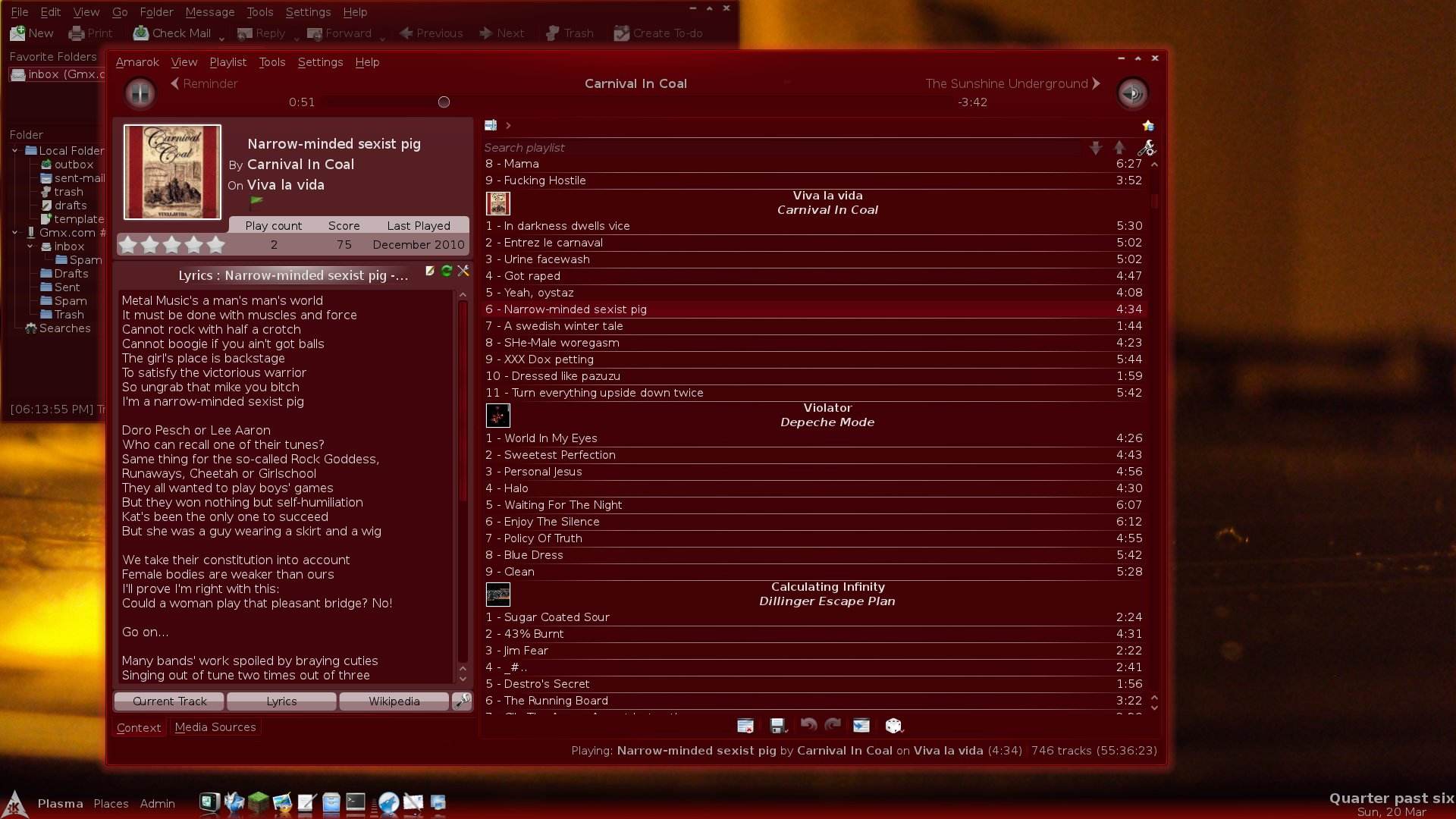Show the active track in the playlist
This screenshot has height=819, width=1456.
[861, 726]
